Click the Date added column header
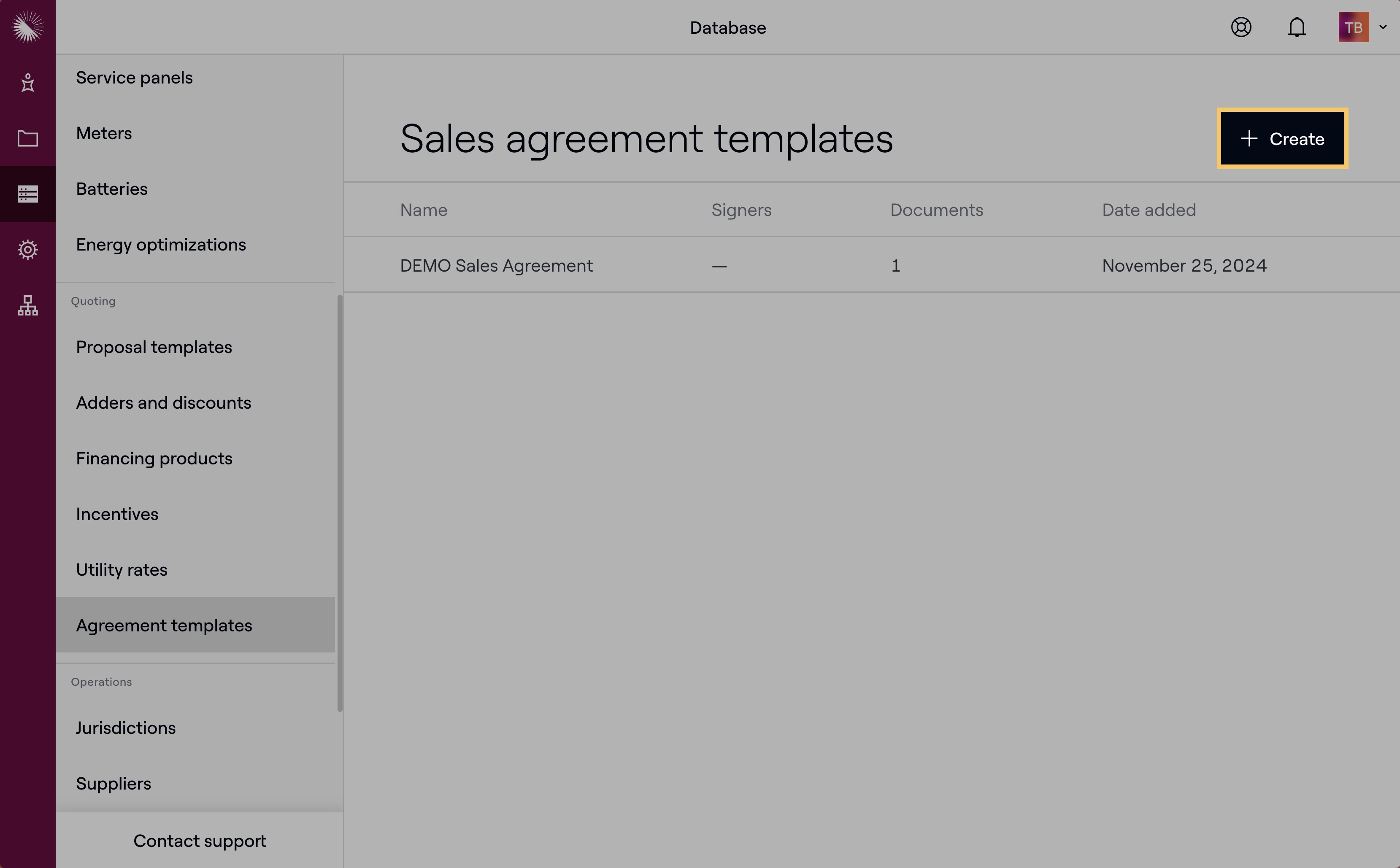The width and height of the screenshot is (1400, 868). pyautogui.click(x=1149, y=210)
